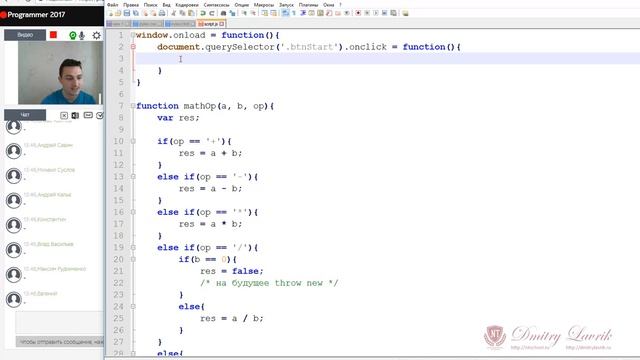
Task: Toggle the webcam green icon
Action: [x=73, y=36]
